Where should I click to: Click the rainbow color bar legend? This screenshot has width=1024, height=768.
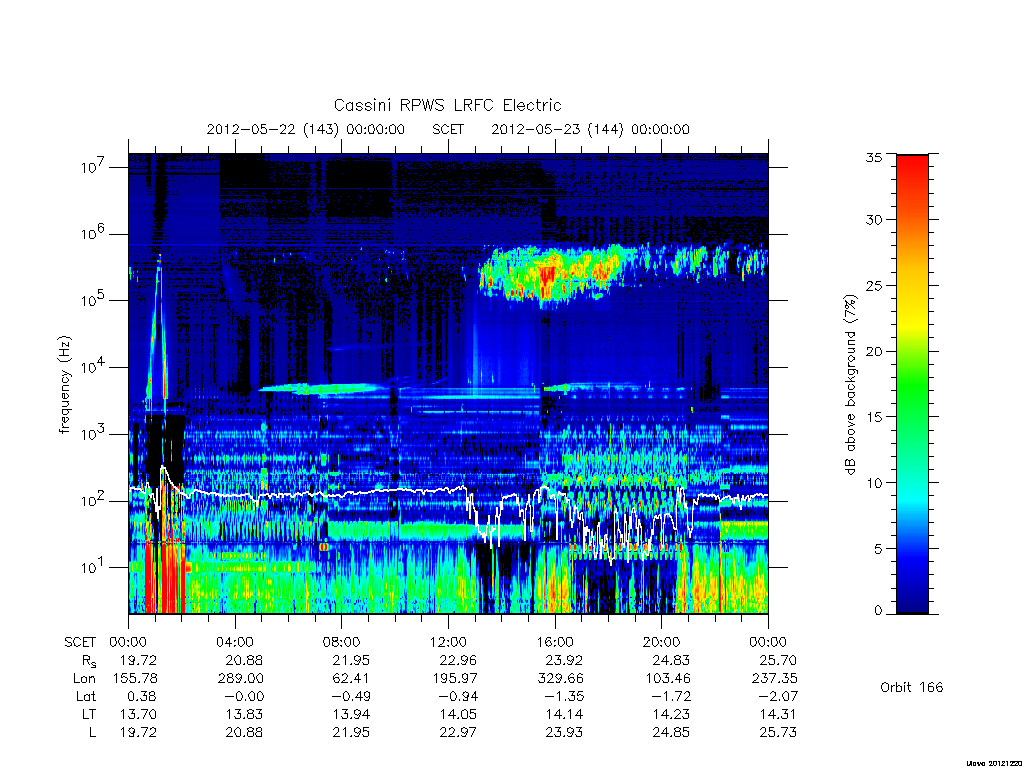pos(912,384)
